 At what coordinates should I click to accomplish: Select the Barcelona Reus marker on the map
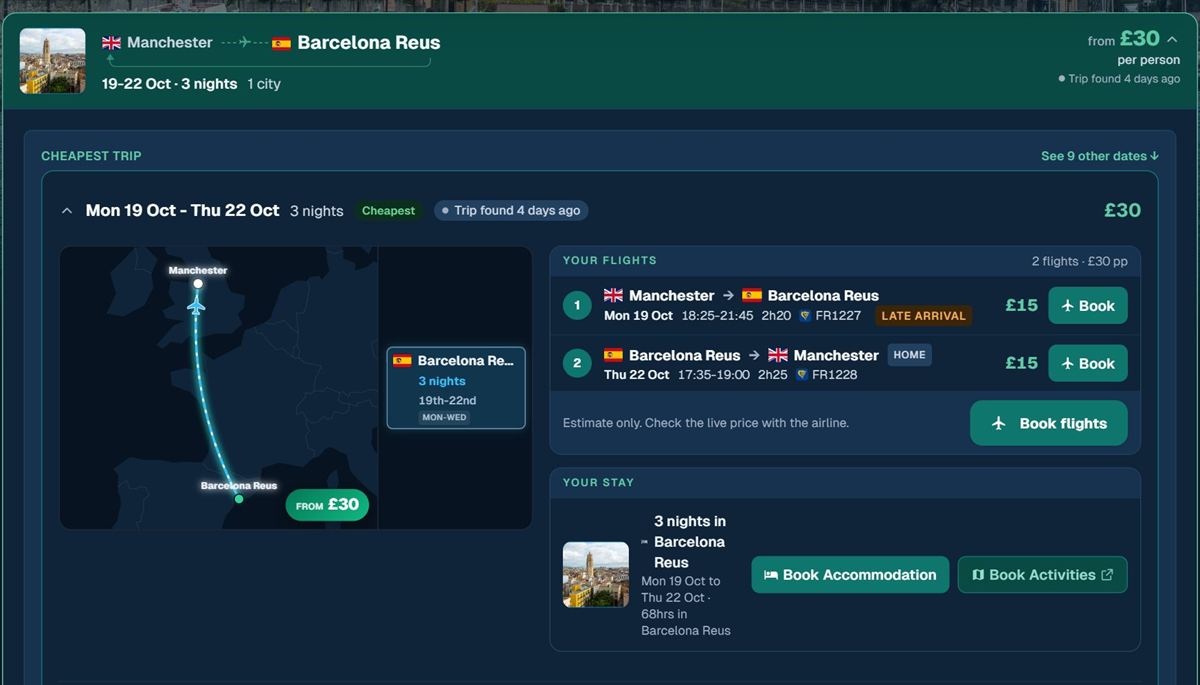coord(239,498)
